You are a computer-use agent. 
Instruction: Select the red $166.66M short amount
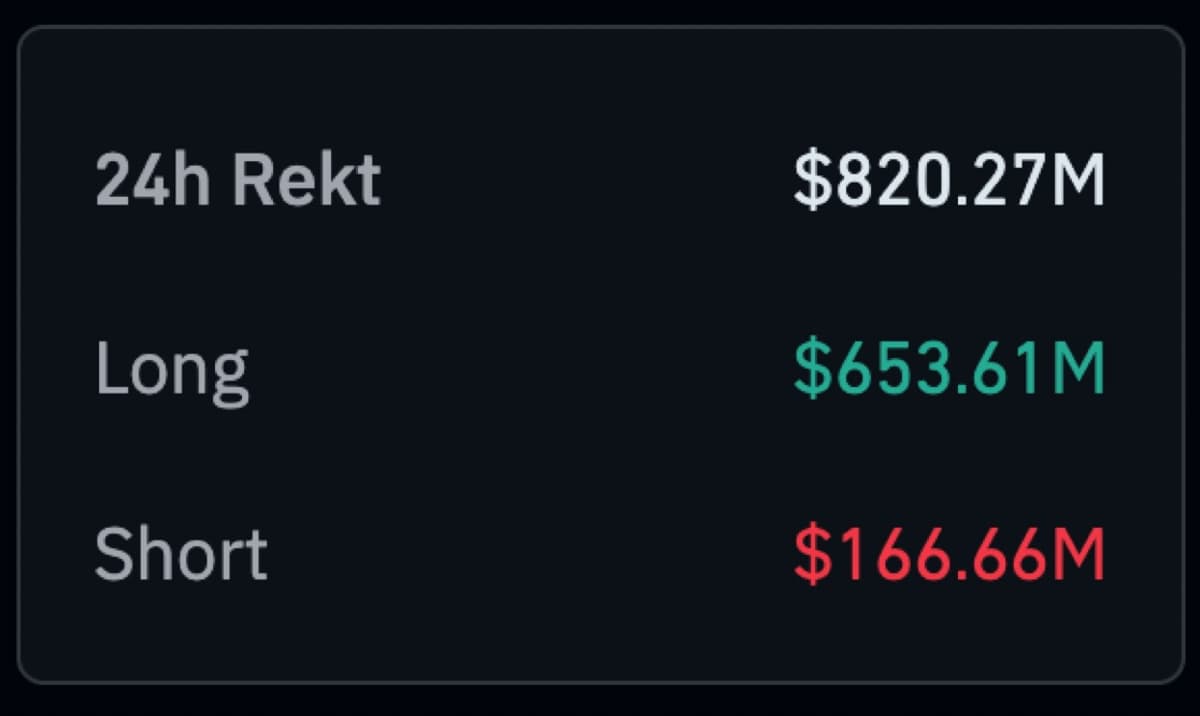[x=949, y=555]
